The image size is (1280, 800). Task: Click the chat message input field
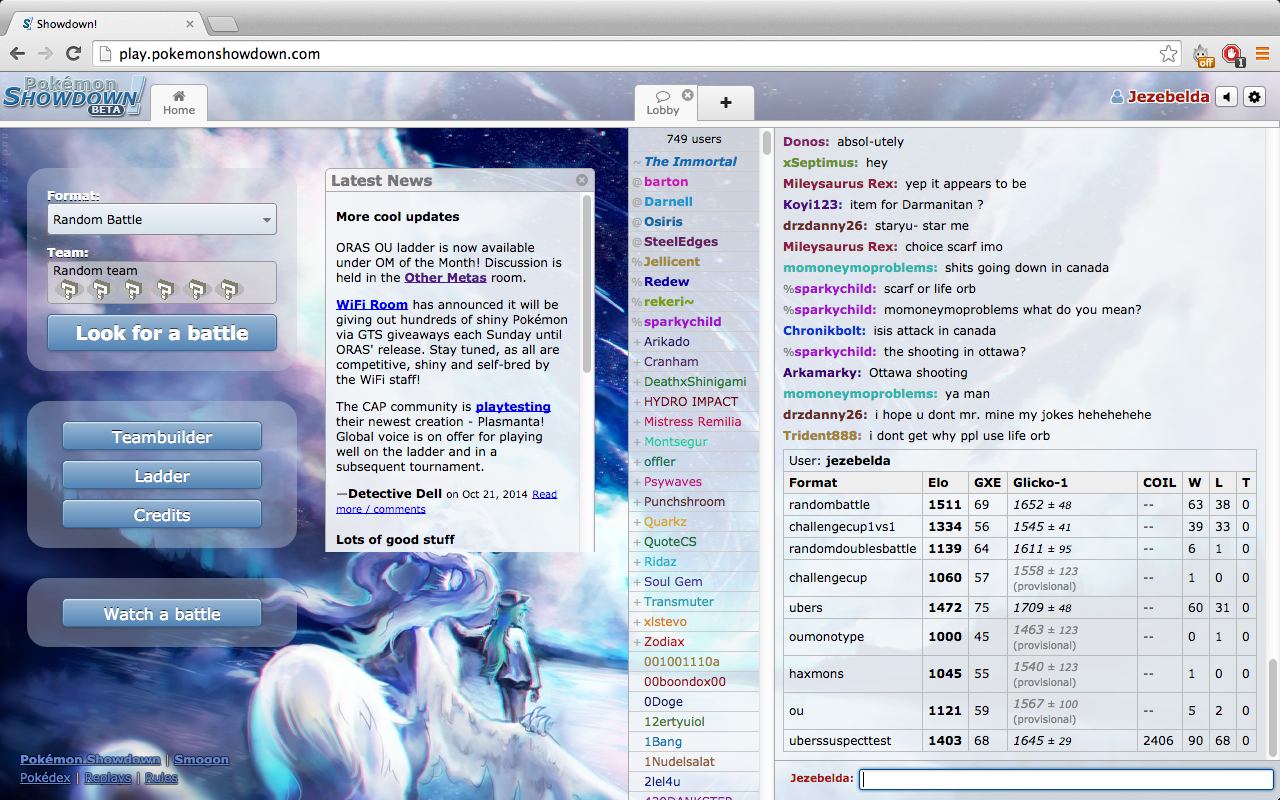click(x=1066, y=778)
